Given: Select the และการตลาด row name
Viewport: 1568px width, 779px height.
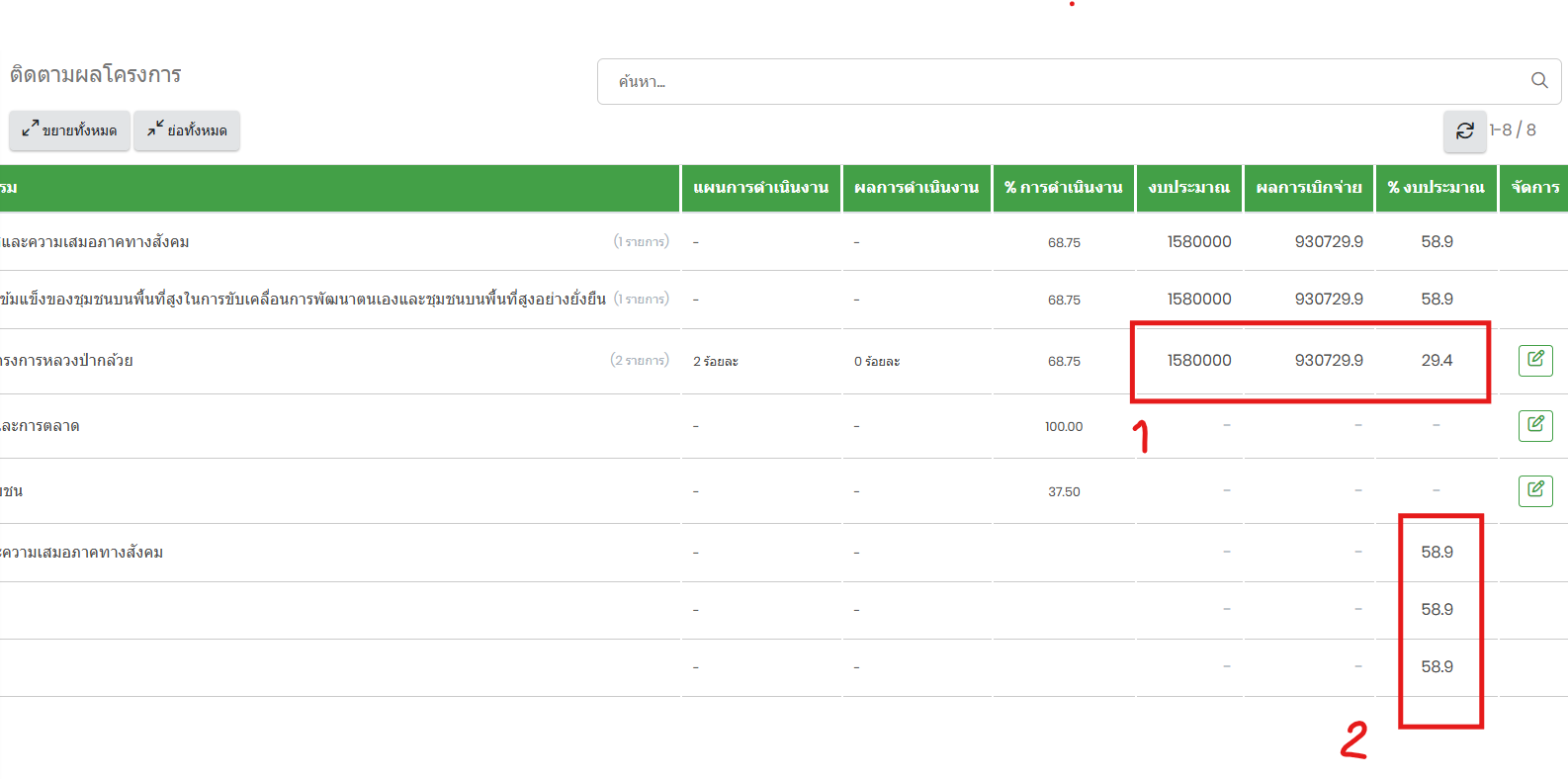Looking at the screenshot, I should pyautogui.click(x=41, y=426).
